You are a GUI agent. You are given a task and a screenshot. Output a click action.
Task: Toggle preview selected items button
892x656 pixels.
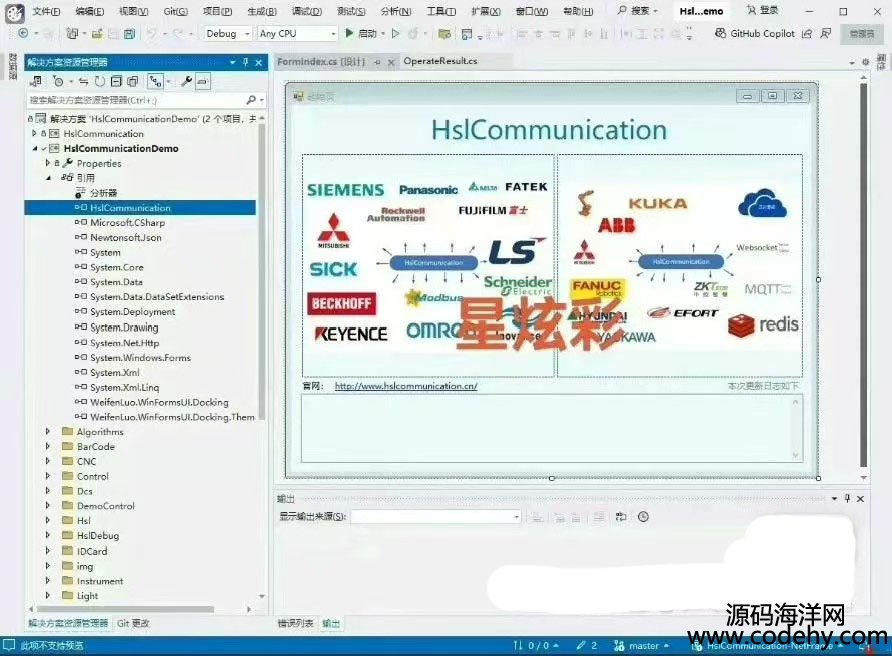pos(203,81)
